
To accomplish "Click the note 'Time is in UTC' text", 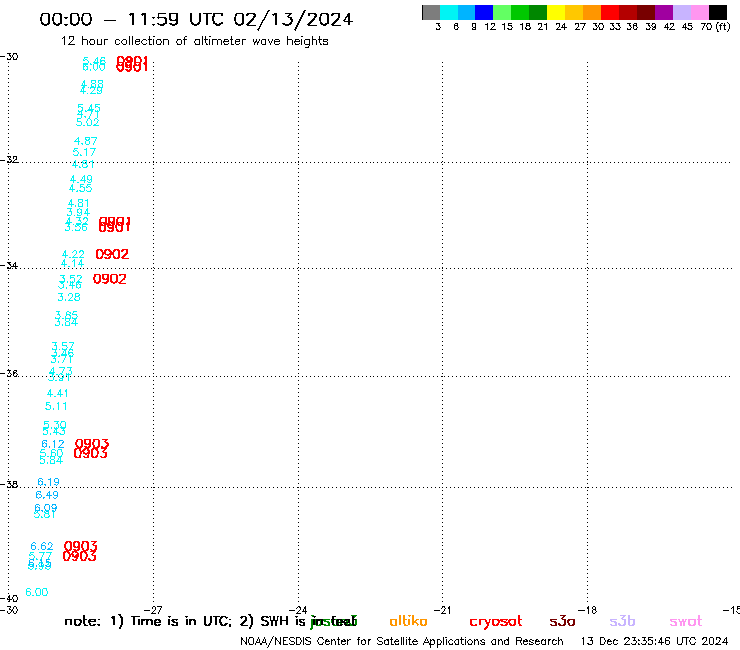I will point(181,621).
